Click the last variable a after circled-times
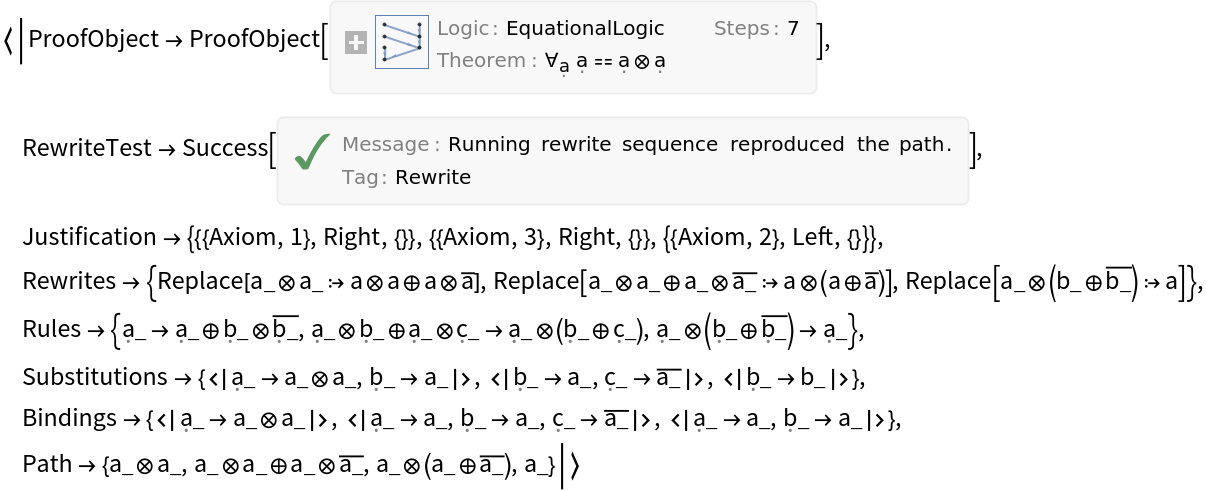Image resolution: width=1206 pixels, height=490 pixels. pyautogui.click(x=660, y=61)
